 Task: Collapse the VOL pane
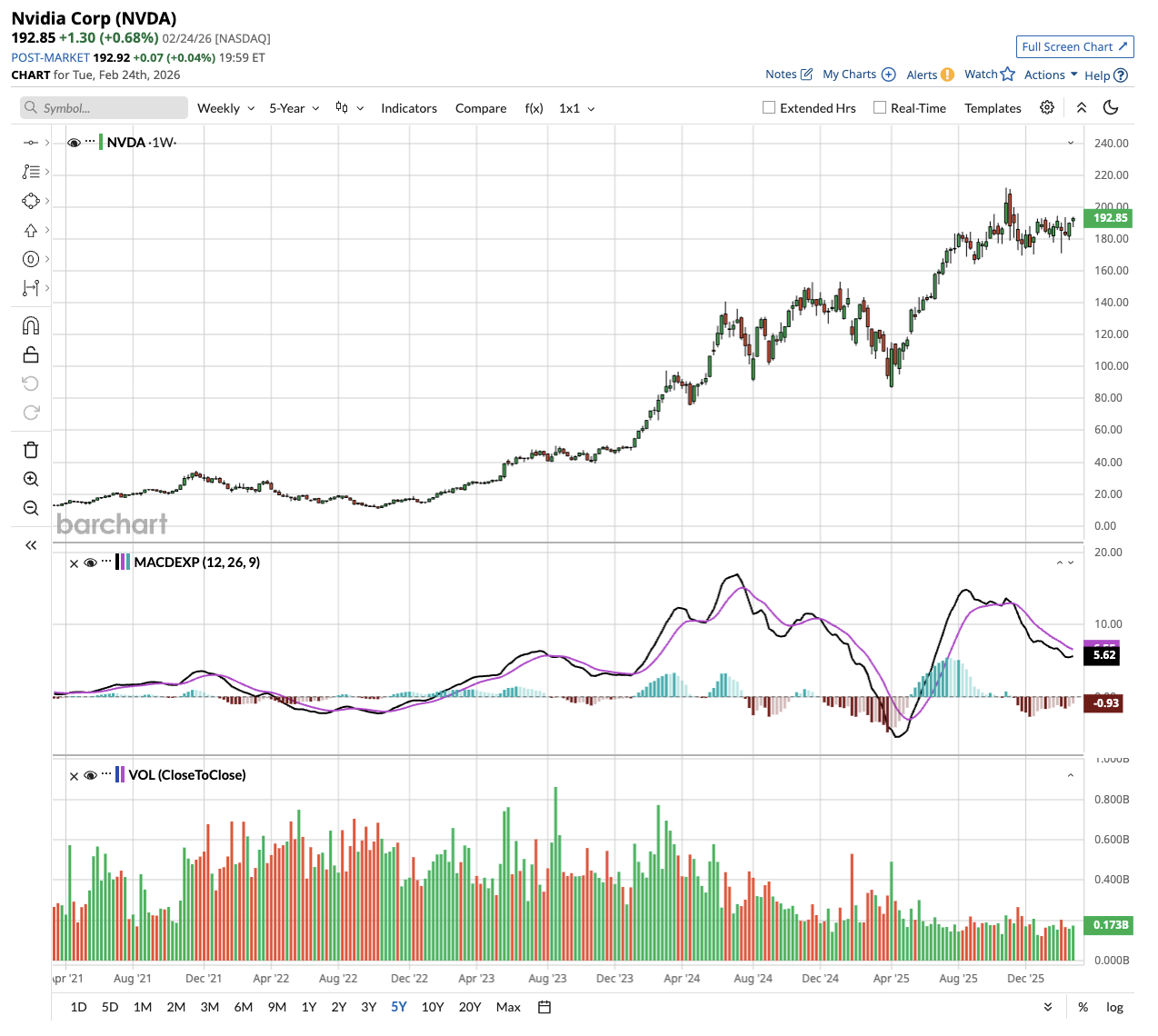(1071, 775)
